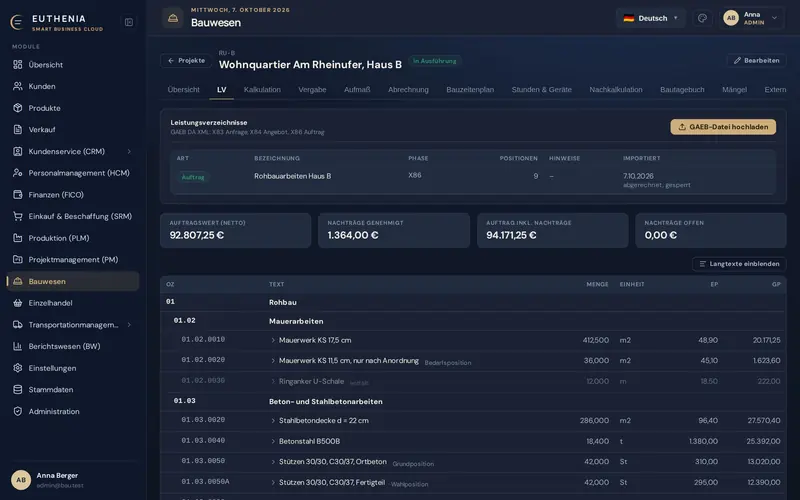This screenshot has height=500, width=800.
Task: Expand position Betonstahl B500B
Action: click(x=273, y=441)
